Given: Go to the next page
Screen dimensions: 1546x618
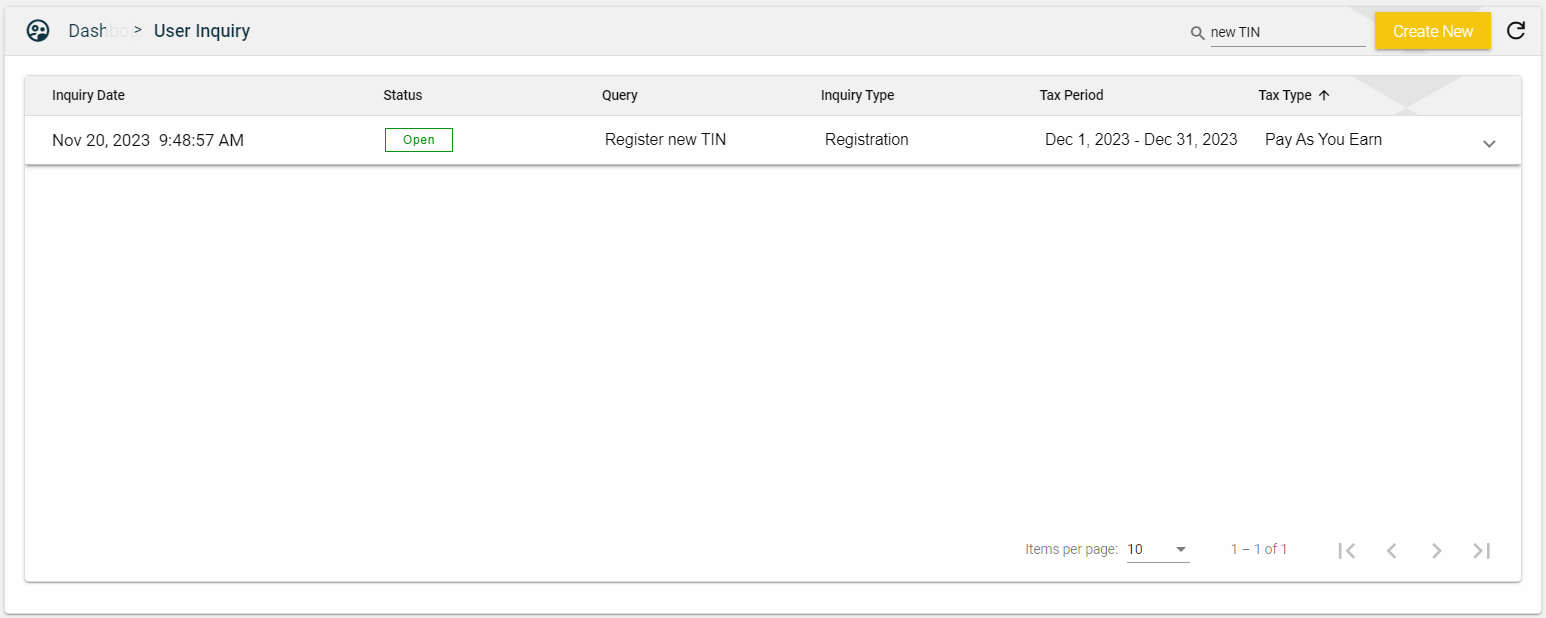Looking at the screenshot, I should click(x=1437, y=550).
